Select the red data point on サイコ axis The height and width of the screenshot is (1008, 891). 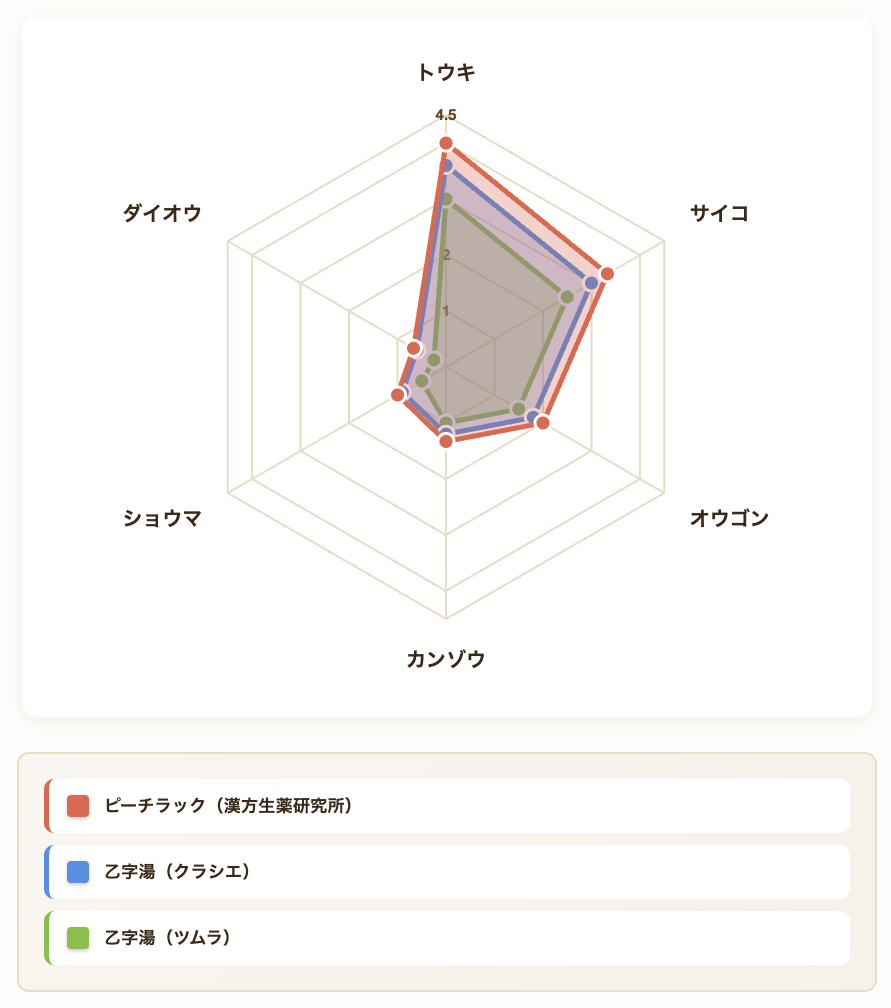pyautogui.click(x=607, y=274)
